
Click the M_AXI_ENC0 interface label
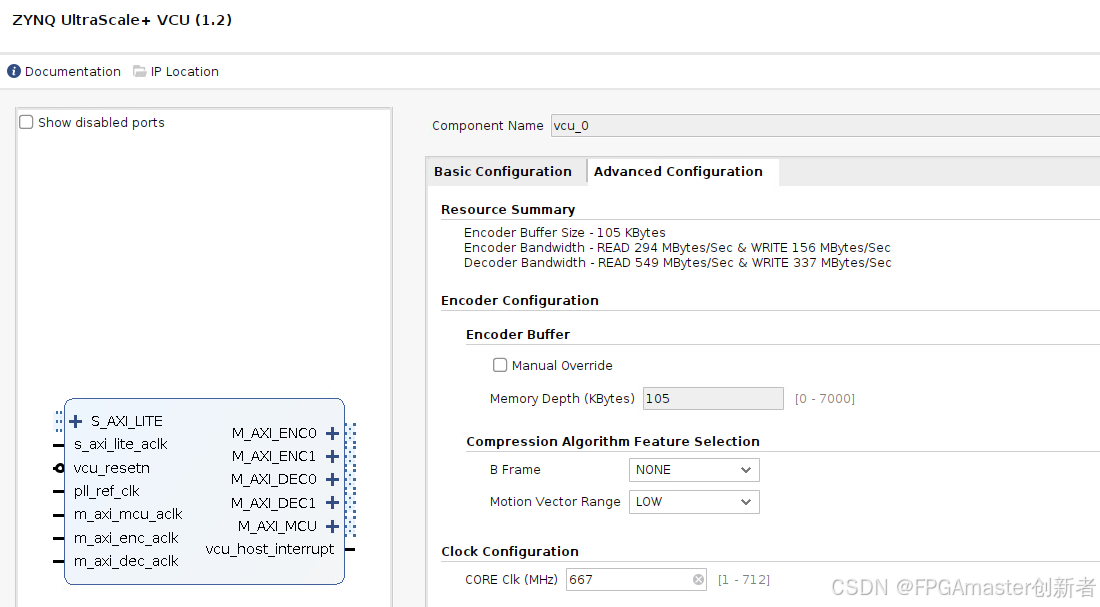[274, 433]
